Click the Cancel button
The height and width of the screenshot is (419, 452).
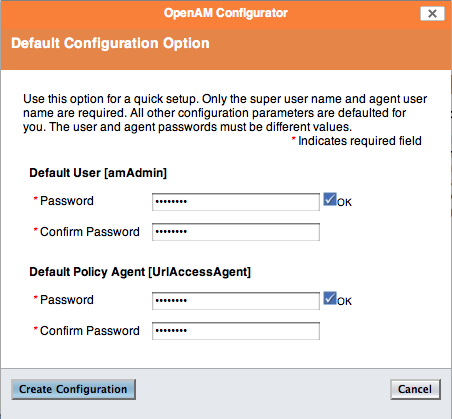pos(415,389)
